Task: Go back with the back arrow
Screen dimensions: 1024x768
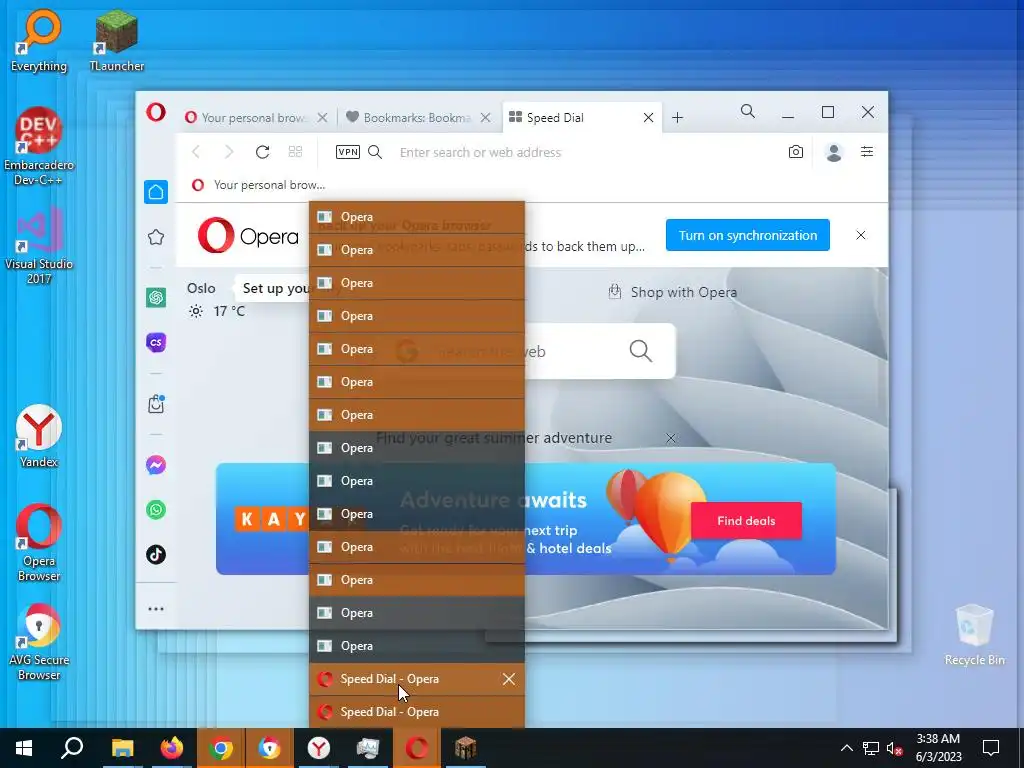Action: click(x=196, y=152)
